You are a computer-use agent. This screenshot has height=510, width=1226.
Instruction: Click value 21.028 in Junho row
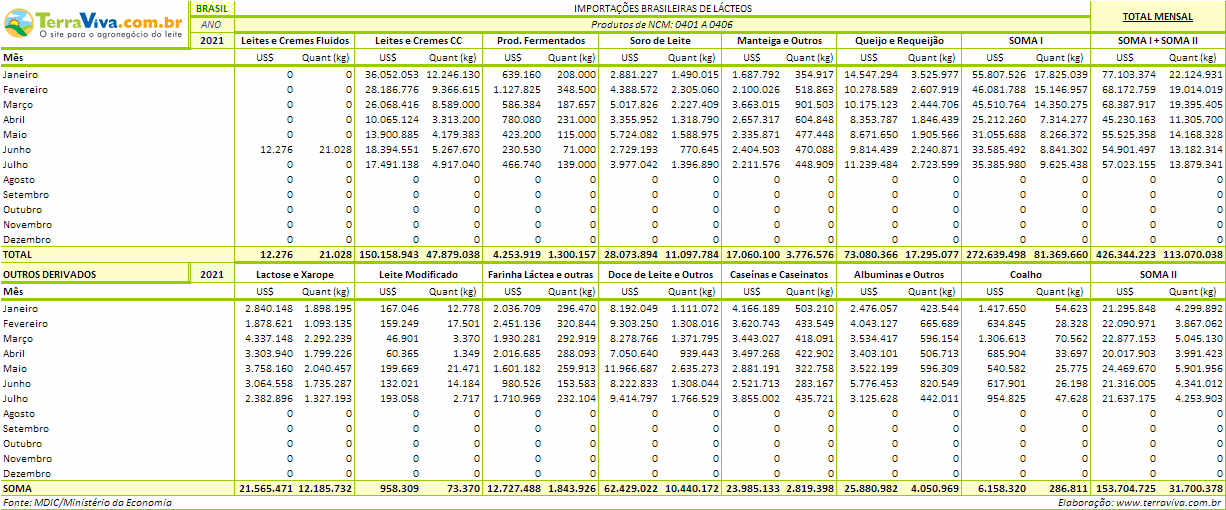(335, 150)
